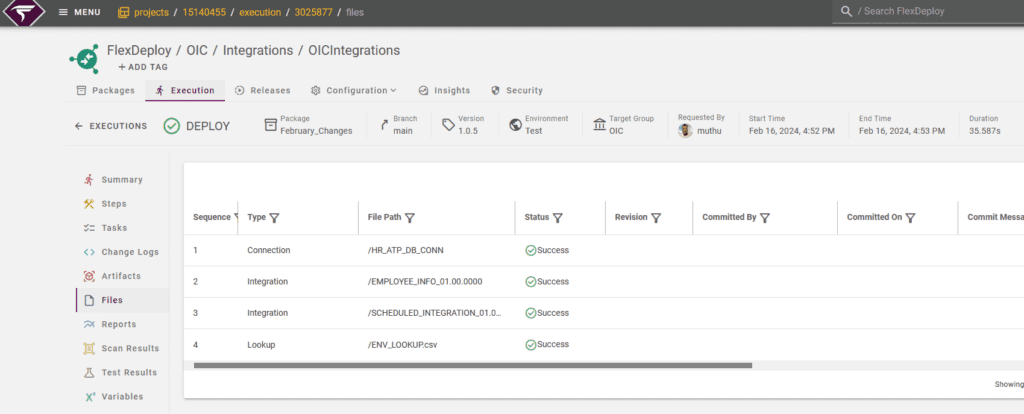
Task: Select Files in the sidebar
Action: pos(121,300)
